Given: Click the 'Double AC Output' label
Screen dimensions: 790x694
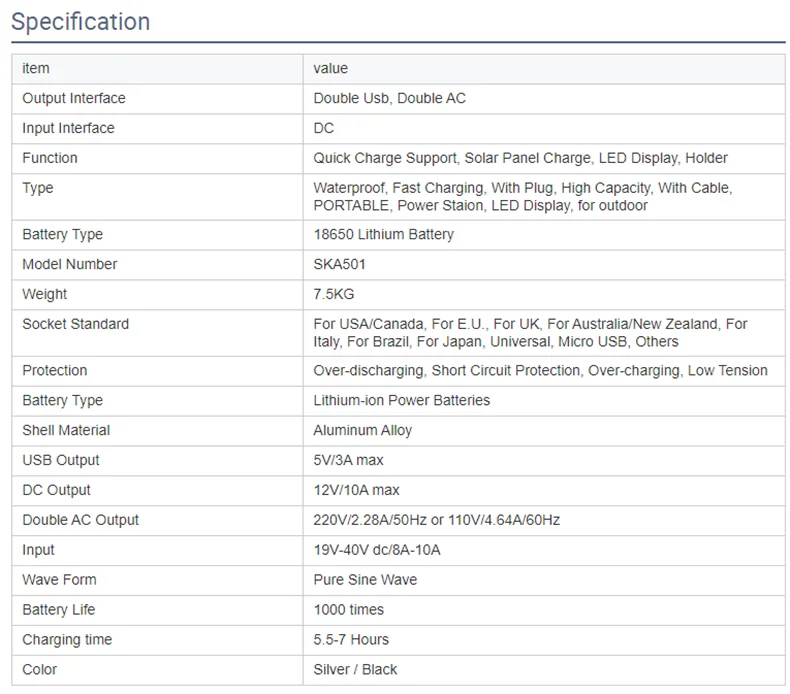Looking at the screenshot, I should click(x=80, y=520).
